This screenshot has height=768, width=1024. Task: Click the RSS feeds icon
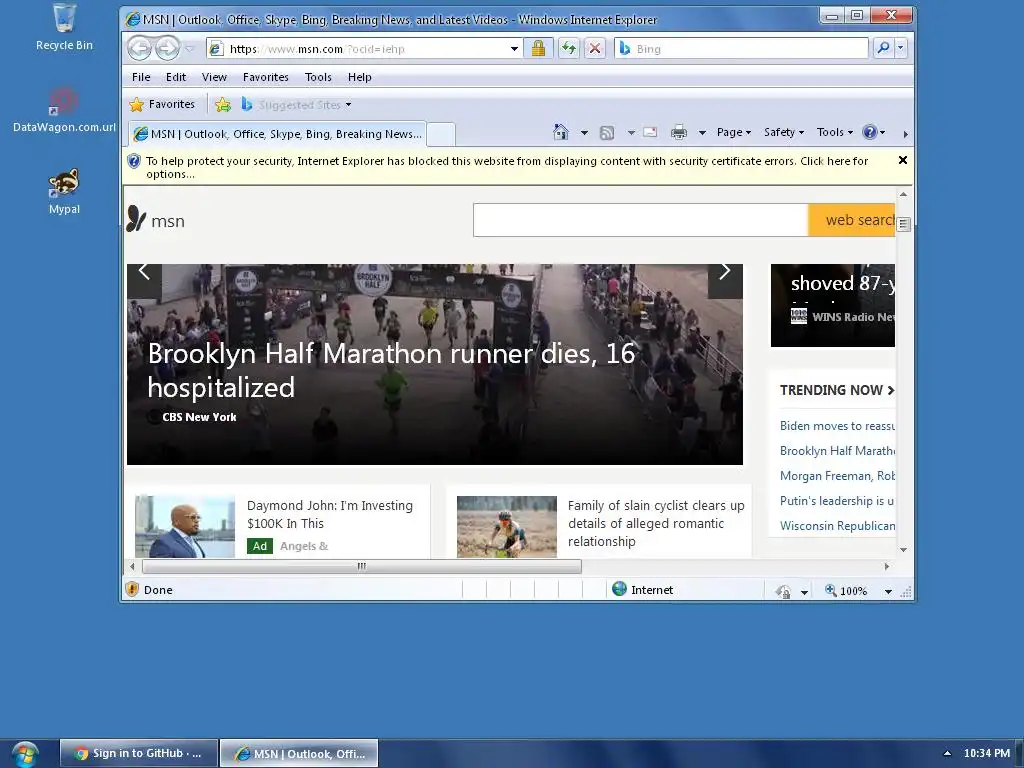607,133
